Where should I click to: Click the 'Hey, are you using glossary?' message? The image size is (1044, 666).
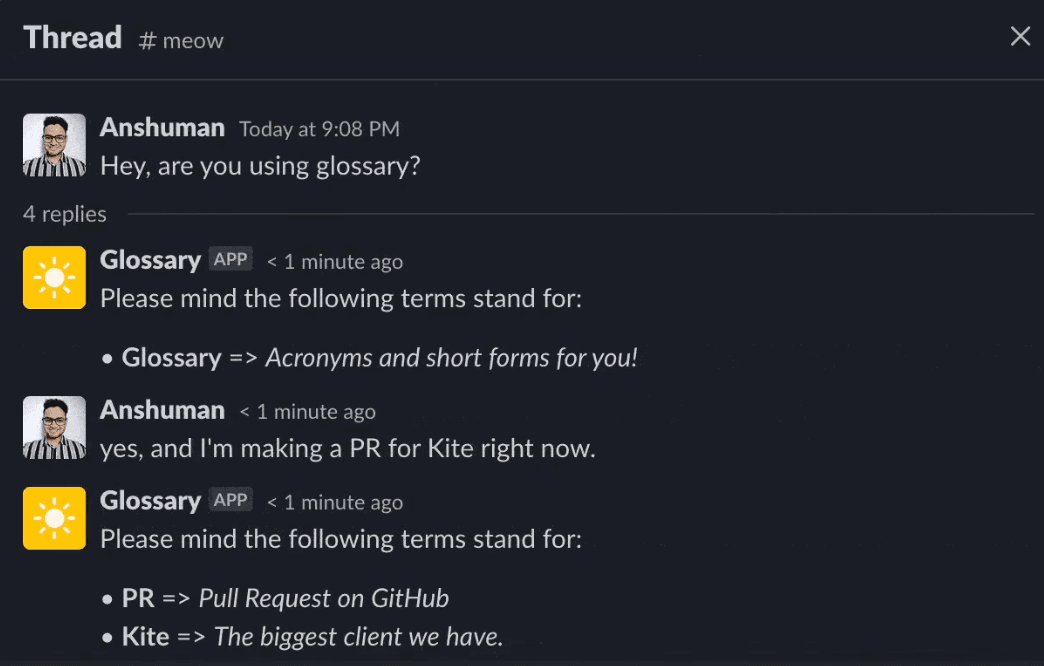(260, 166)
